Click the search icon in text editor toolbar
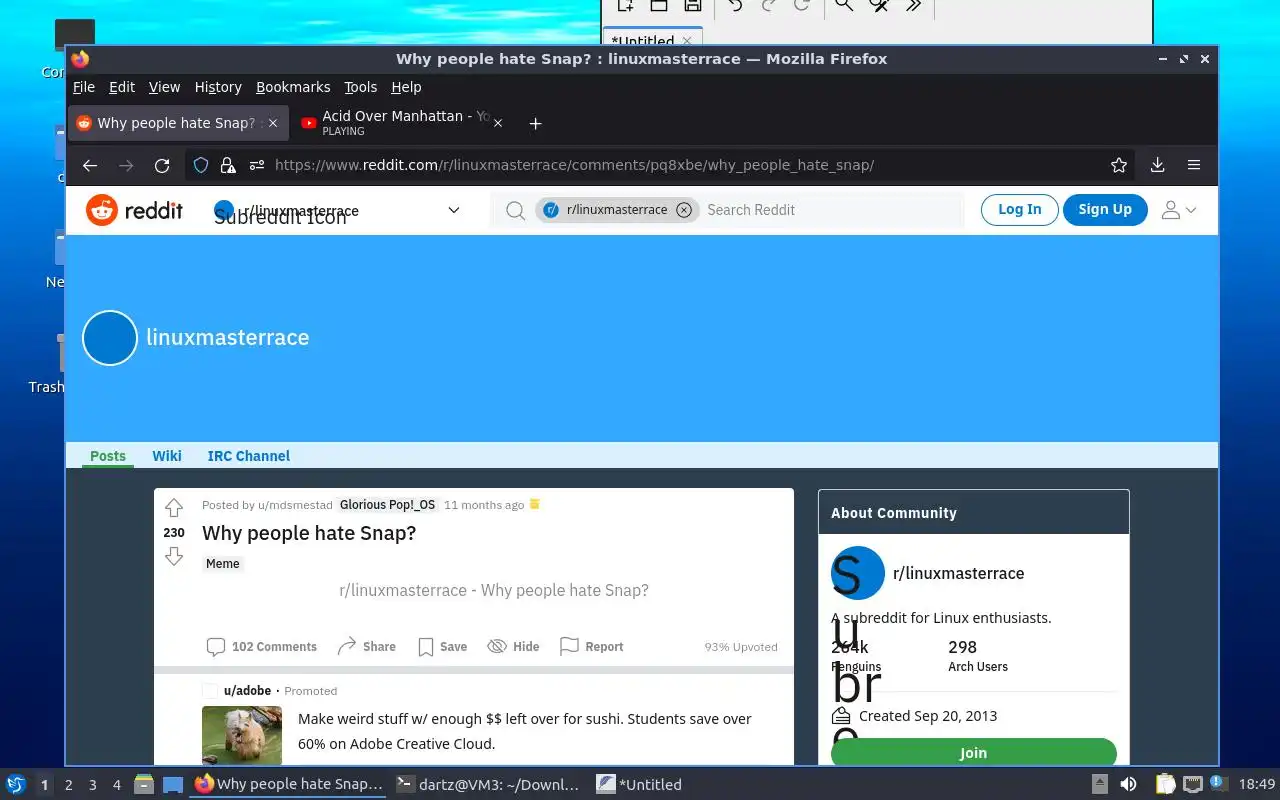Image resolution: width=1280 pixels, height=800 pixels. point(844,5)
